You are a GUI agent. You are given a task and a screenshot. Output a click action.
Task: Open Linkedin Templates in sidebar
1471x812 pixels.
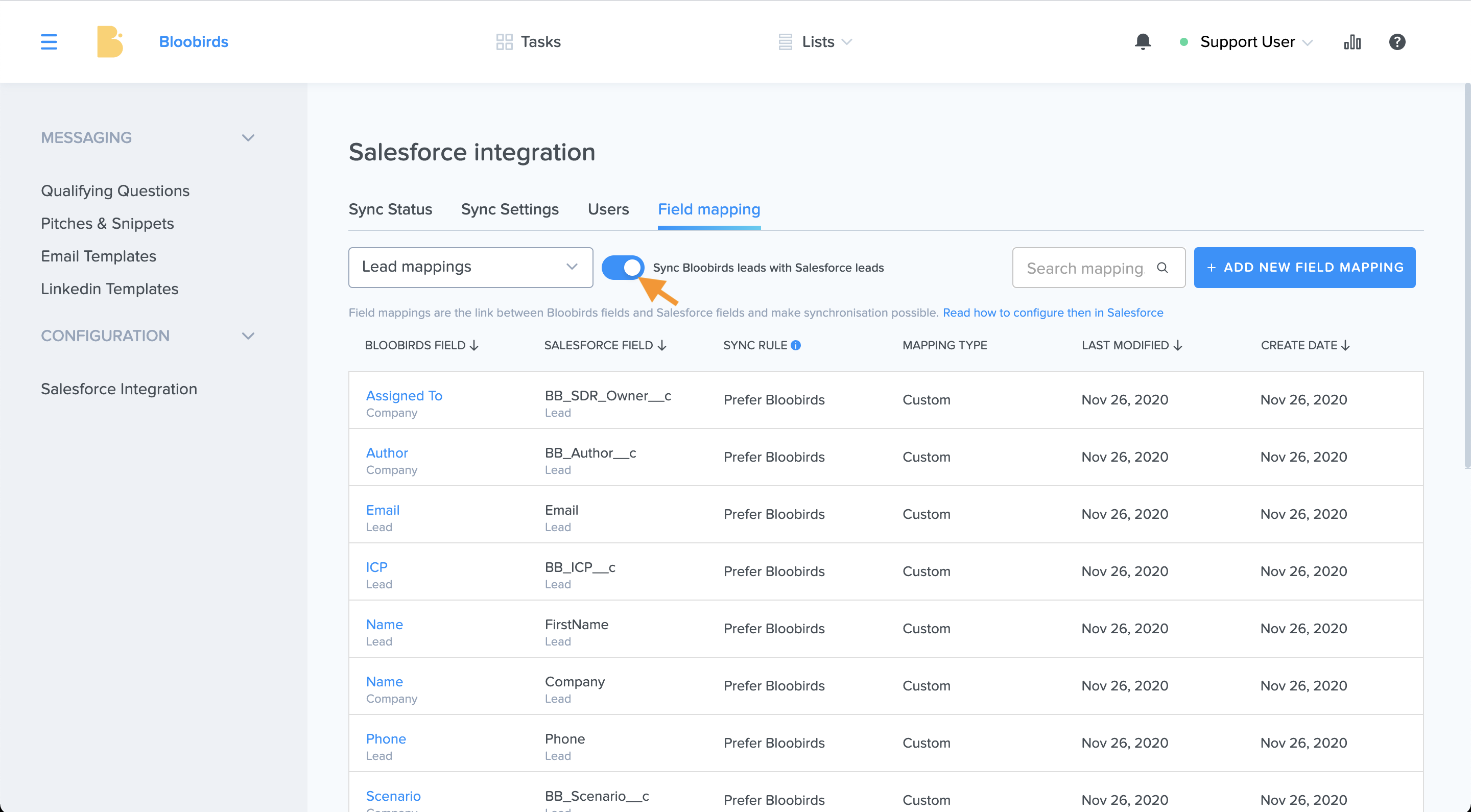pos(110,289)
